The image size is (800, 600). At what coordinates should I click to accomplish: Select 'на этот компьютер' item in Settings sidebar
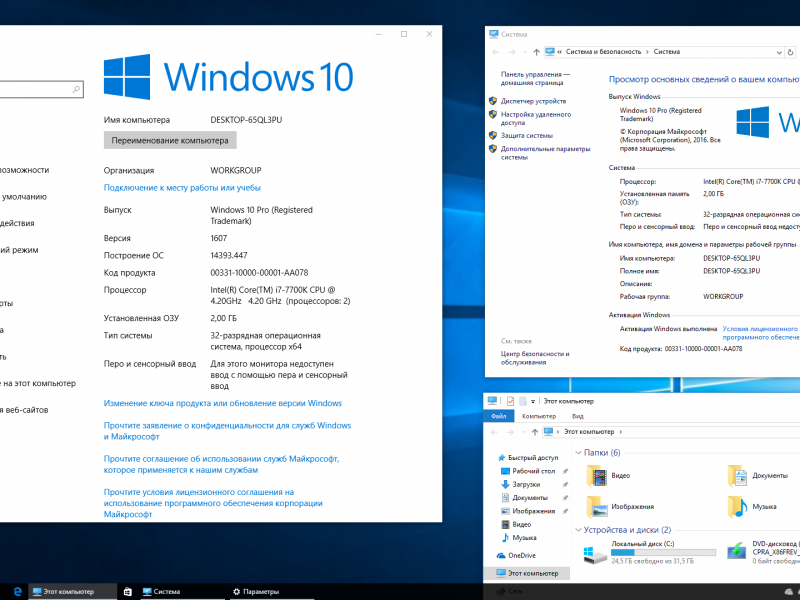click(38, 383)
